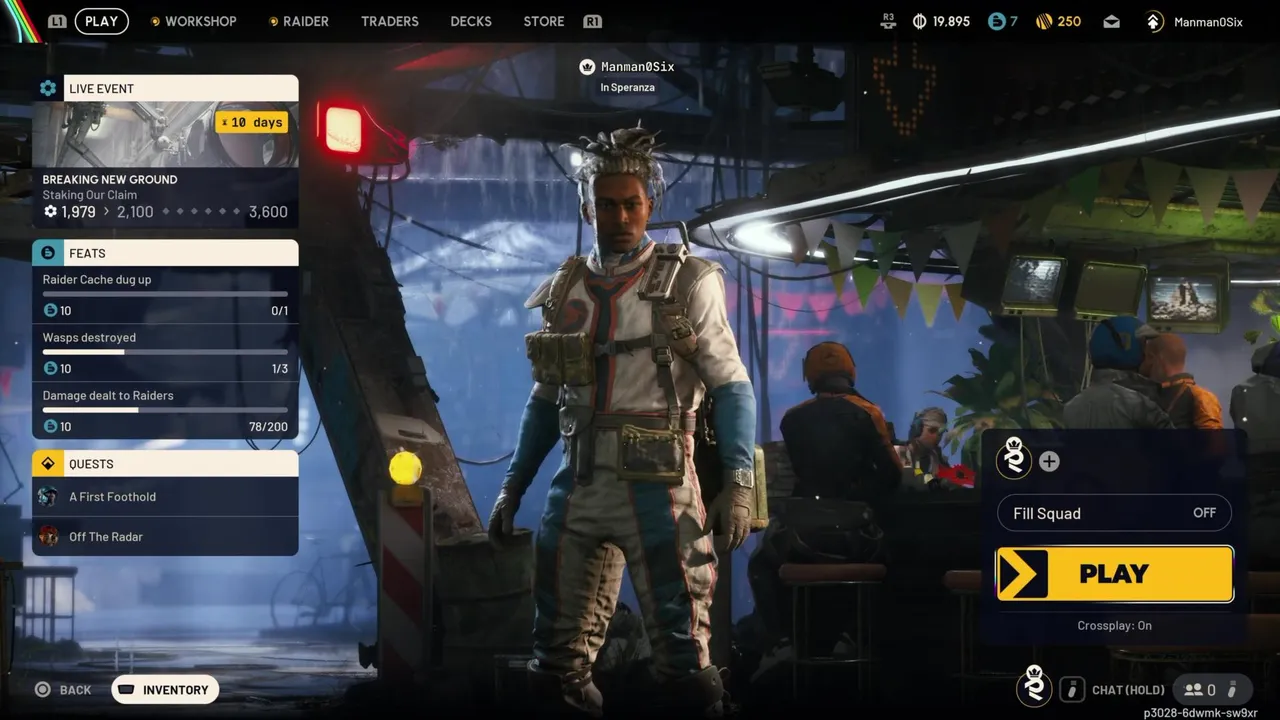Image resolution: width=1280 pixels, height=720 pixels.
Task: Click reward icon under Wasps destroyed
Action: (50, 369)
